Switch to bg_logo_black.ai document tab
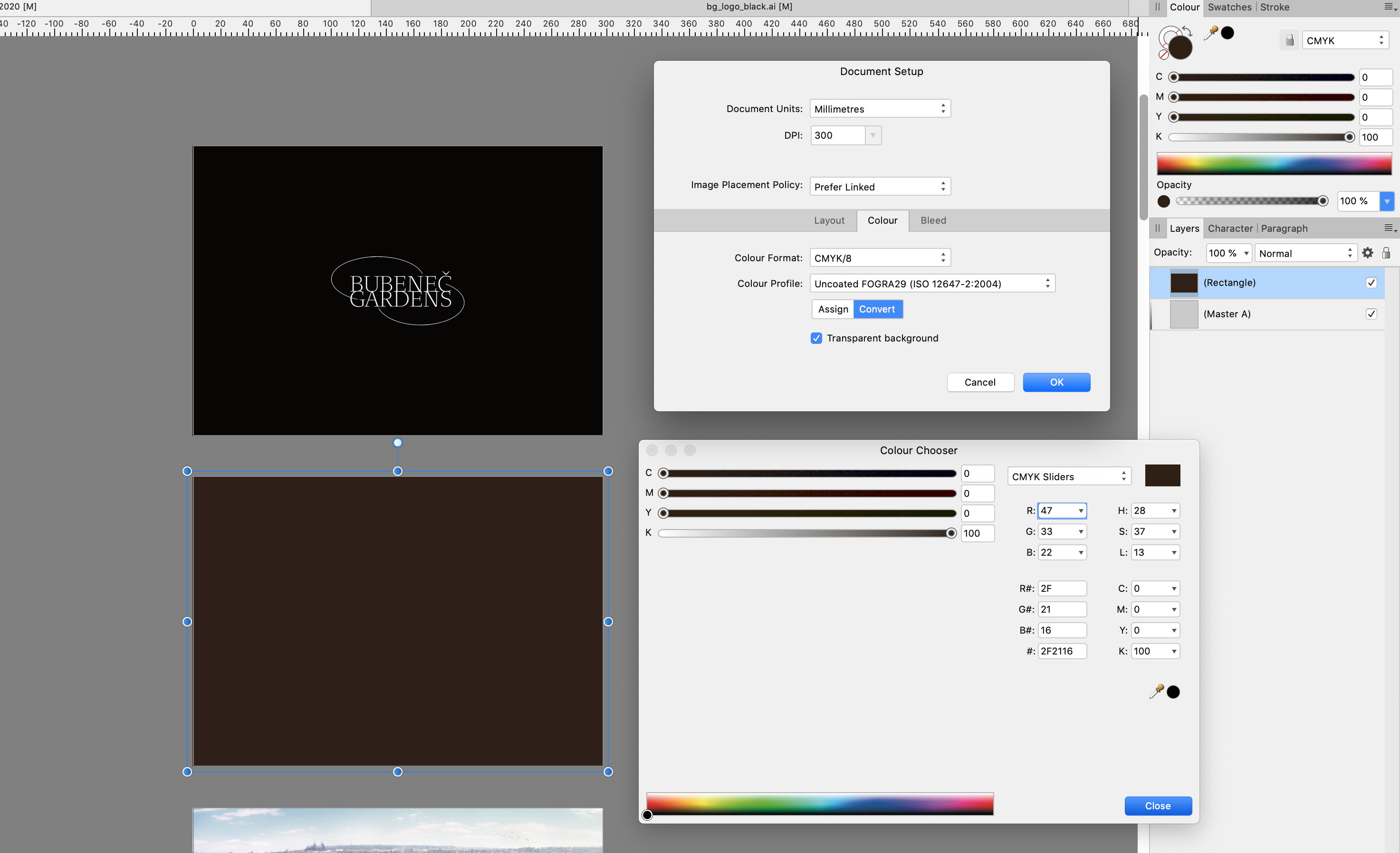 (x=749, y=7)
